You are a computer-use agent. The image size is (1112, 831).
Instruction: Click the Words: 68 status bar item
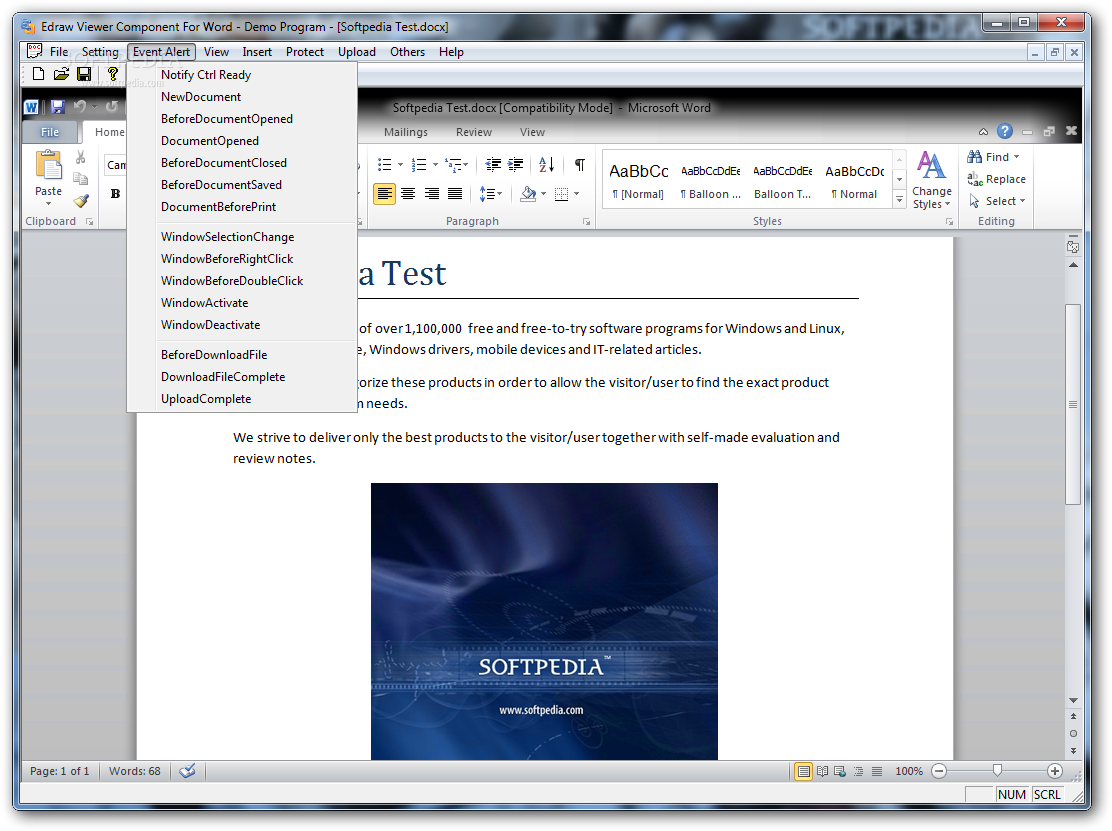(x=135, y=771)
